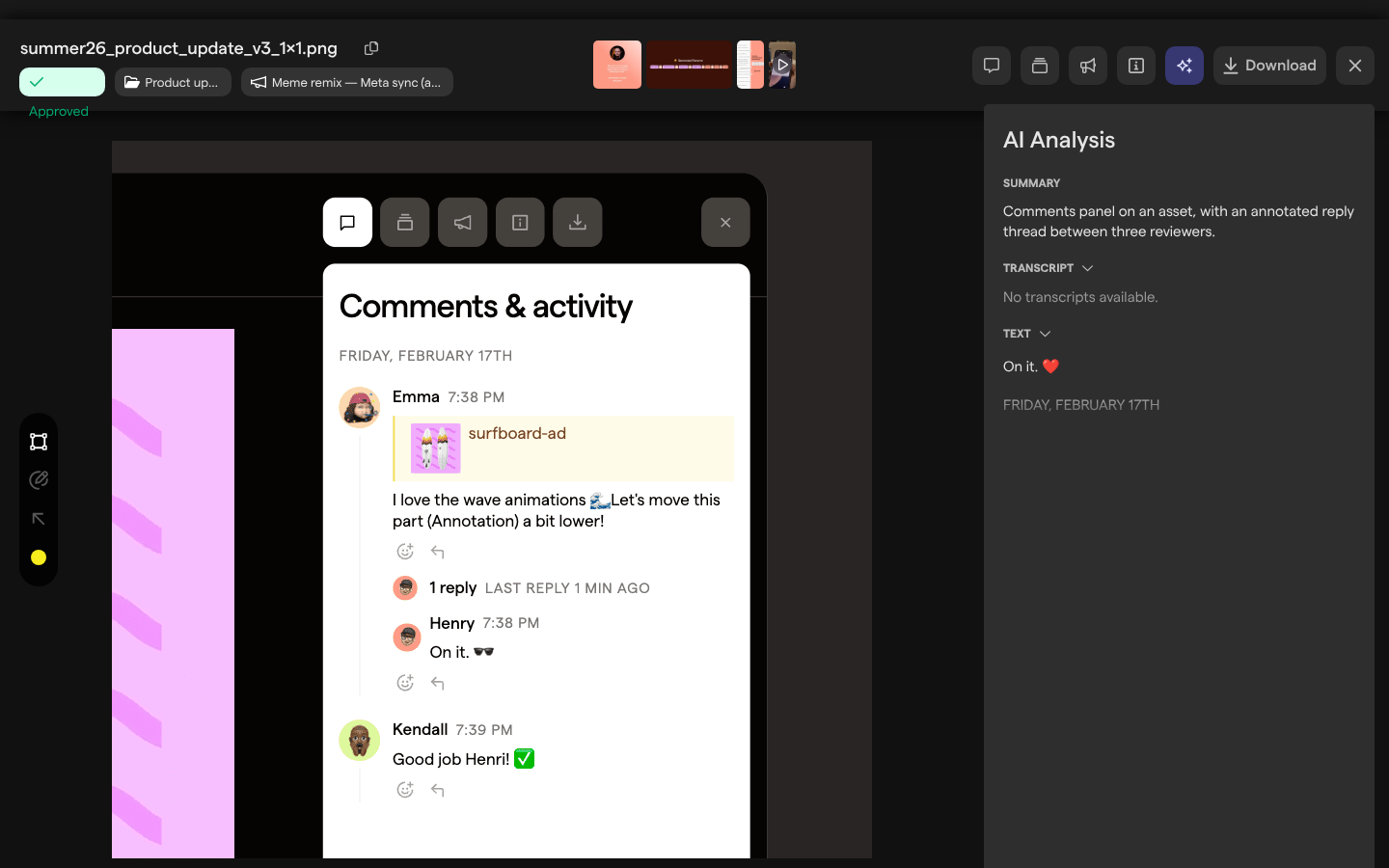Image resolution: width=1389 pixels, height=868 pixels.
Task: Click Kendall's Good job Henri! message
Action: point(463,759)
